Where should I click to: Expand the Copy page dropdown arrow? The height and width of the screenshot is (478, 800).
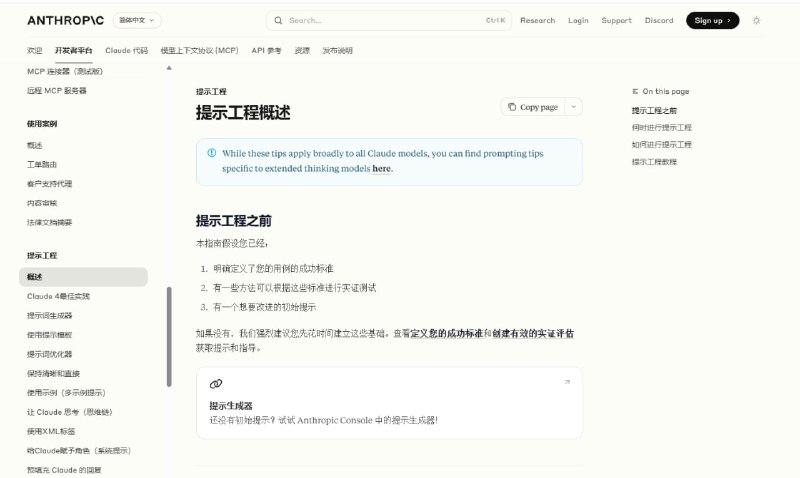click(x=573, y=107)
